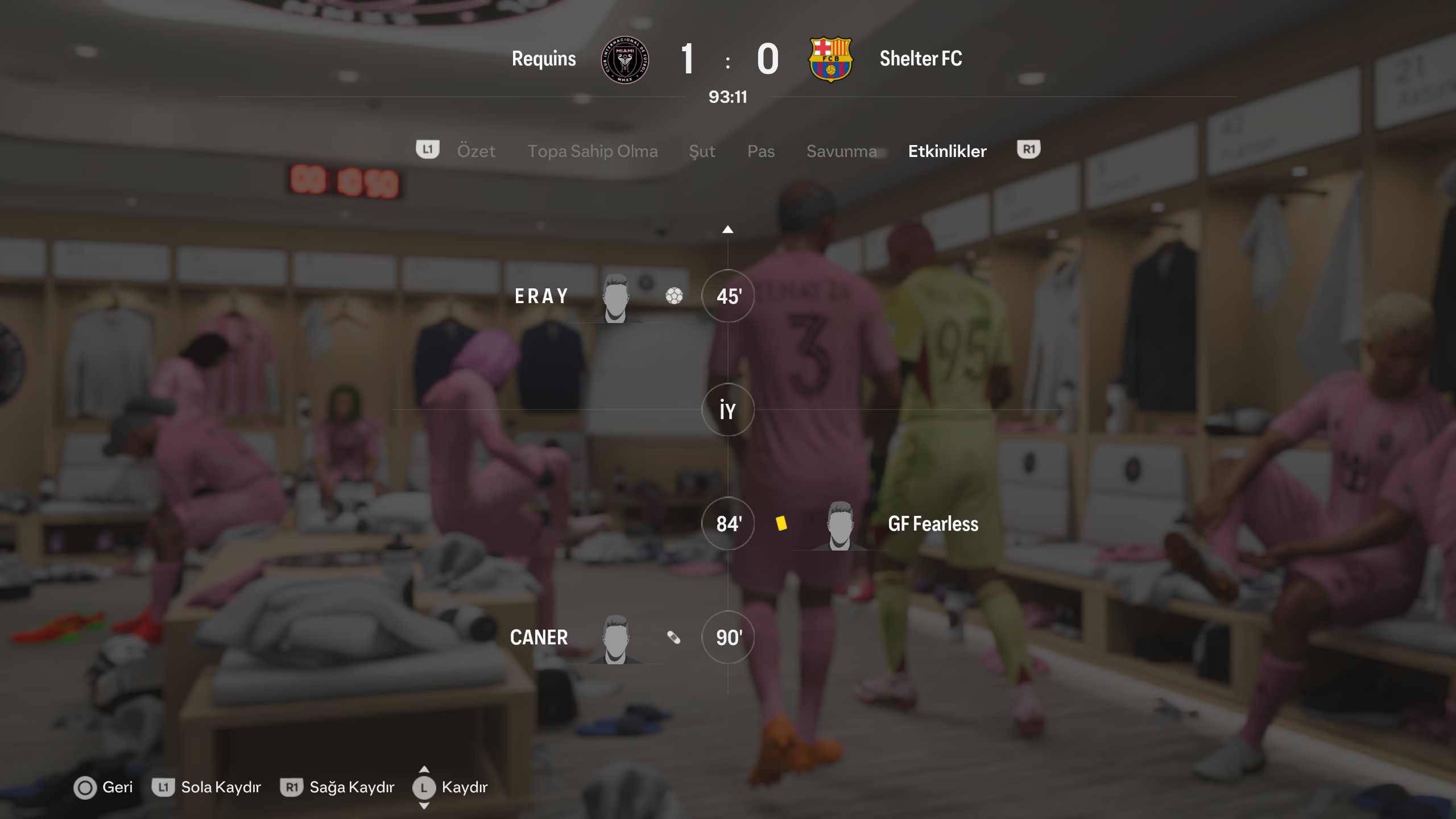The width and height of the screenshot is (1456, 819).
Task: Click the goal ball icon next to ERAY
Action: (x=674, y=296)
